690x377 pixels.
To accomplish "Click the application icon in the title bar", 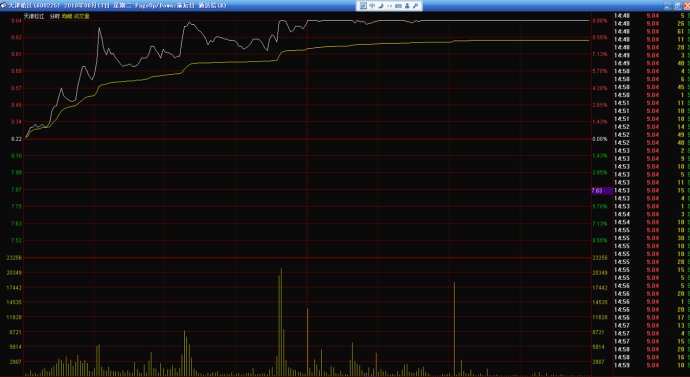I will click(x=4, y=5).
